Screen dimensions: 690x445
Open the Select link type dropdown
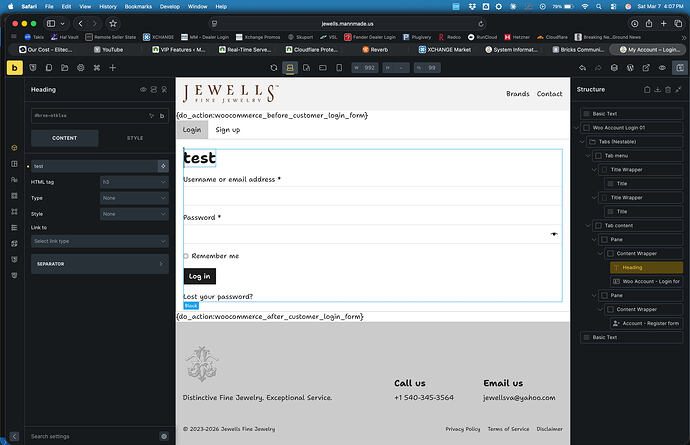click(x=100, y=241)
